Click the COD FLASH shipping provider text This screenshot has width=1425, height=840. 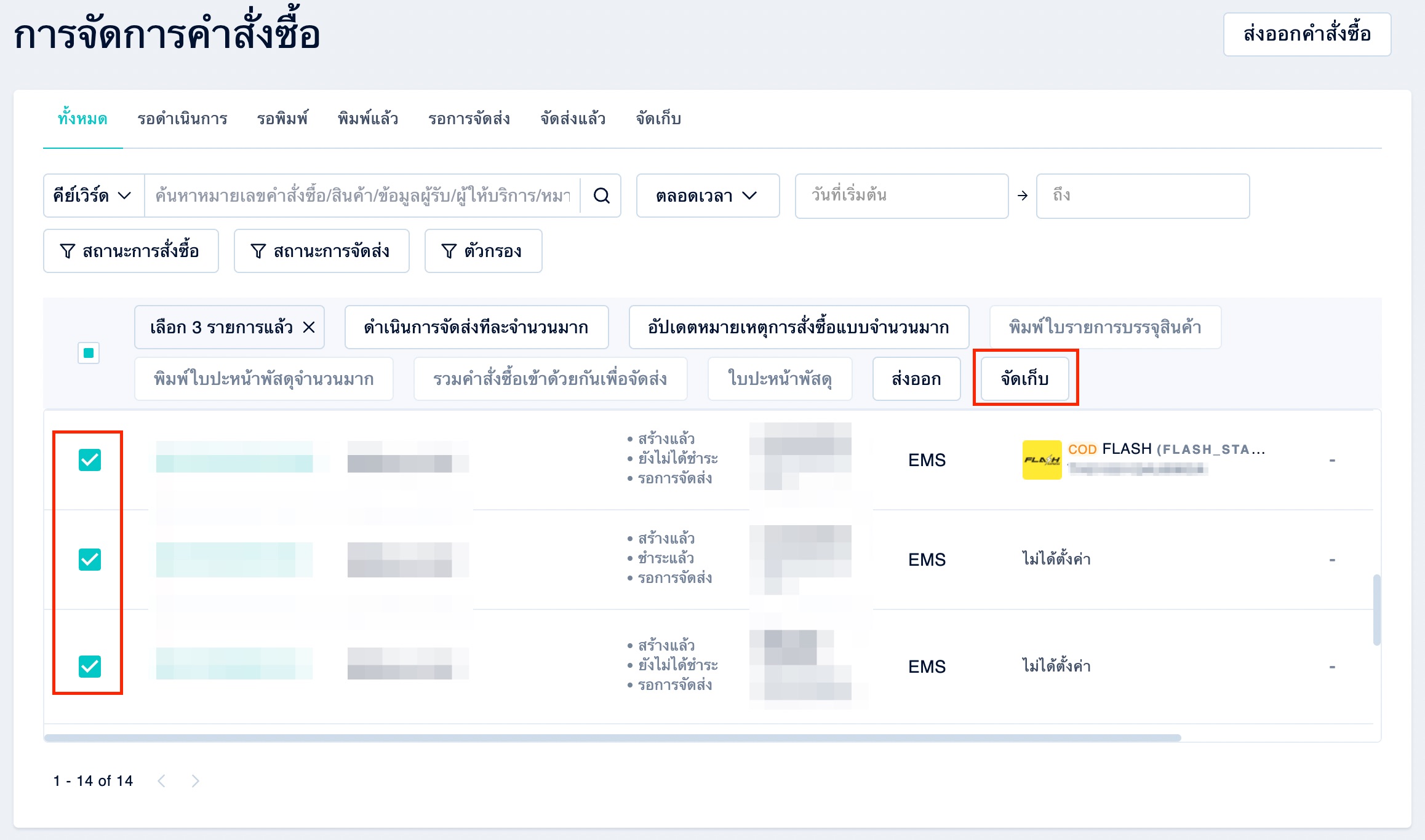click(1167, 449)
